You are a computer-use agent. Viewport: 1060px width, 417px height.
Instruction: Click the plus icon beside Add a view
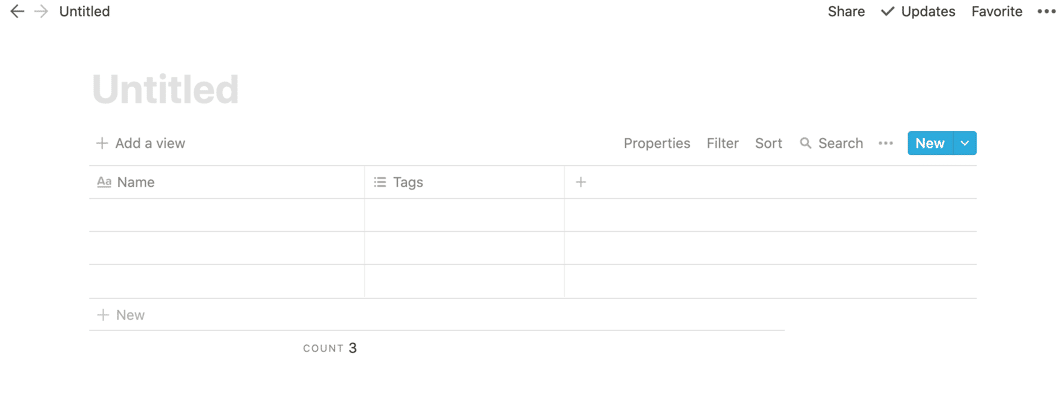[102, 143]
